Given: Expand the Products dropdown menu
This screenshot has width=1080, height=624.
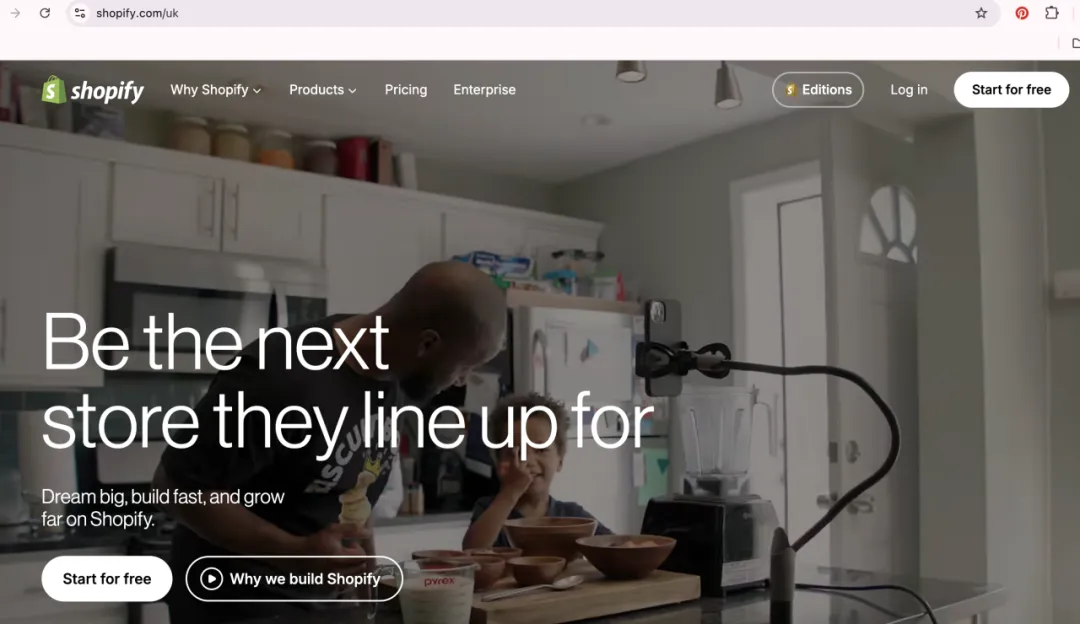Looking at the screenshot, I should (x=322, y=90).
